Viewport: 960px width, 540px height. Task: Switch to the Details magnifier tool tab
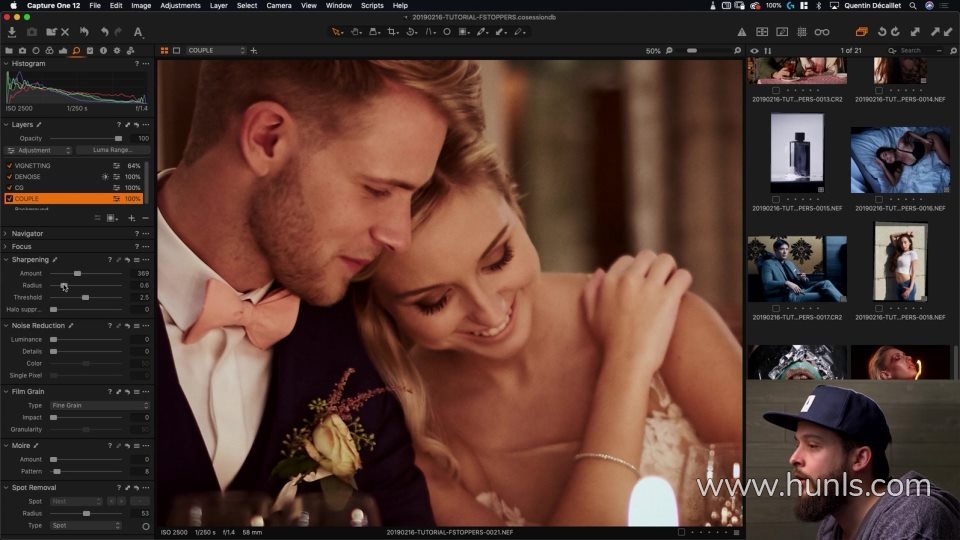pyautogui.click(x=77, y=51)
